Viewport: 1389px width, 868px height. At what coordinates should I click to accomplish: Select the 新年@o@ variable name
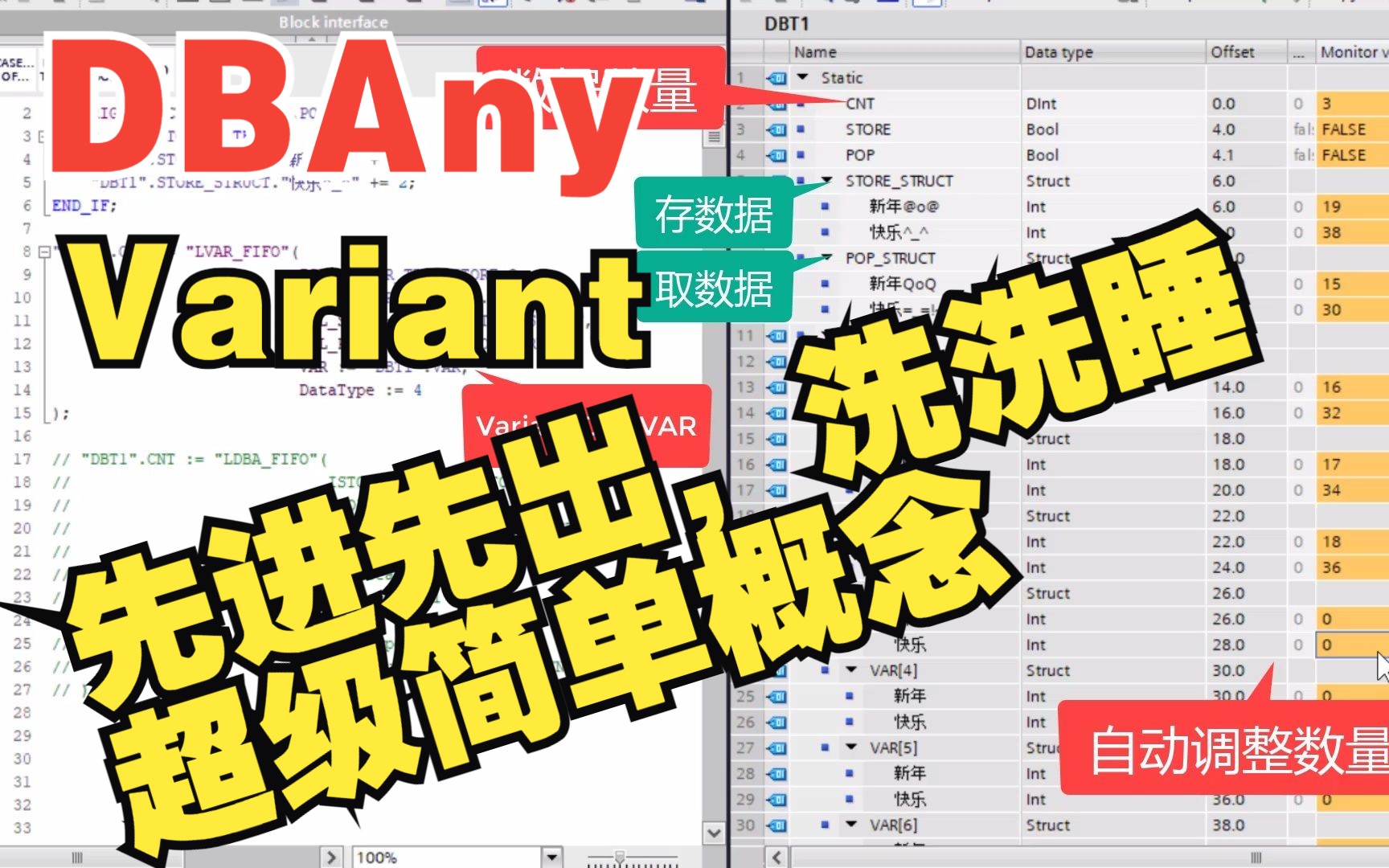tap(903, 207)
